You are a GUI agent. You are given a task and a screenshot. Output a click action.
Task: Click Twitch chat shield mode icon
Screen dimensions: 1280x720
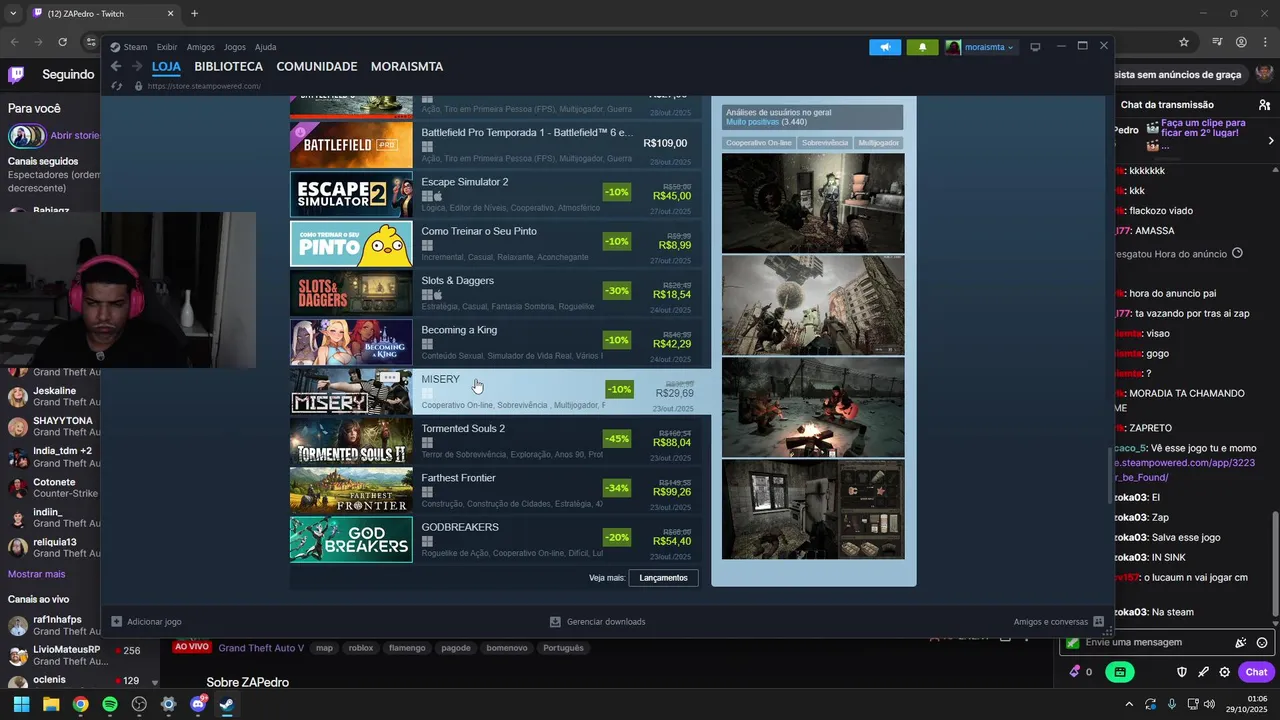(x=1181, y=672)
